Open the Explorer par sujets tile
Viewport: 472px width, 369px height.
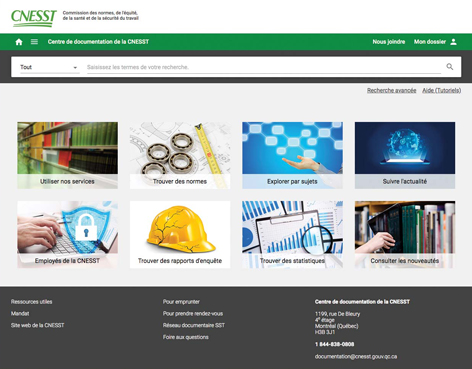pyautogui.click(x=292, y=155)
